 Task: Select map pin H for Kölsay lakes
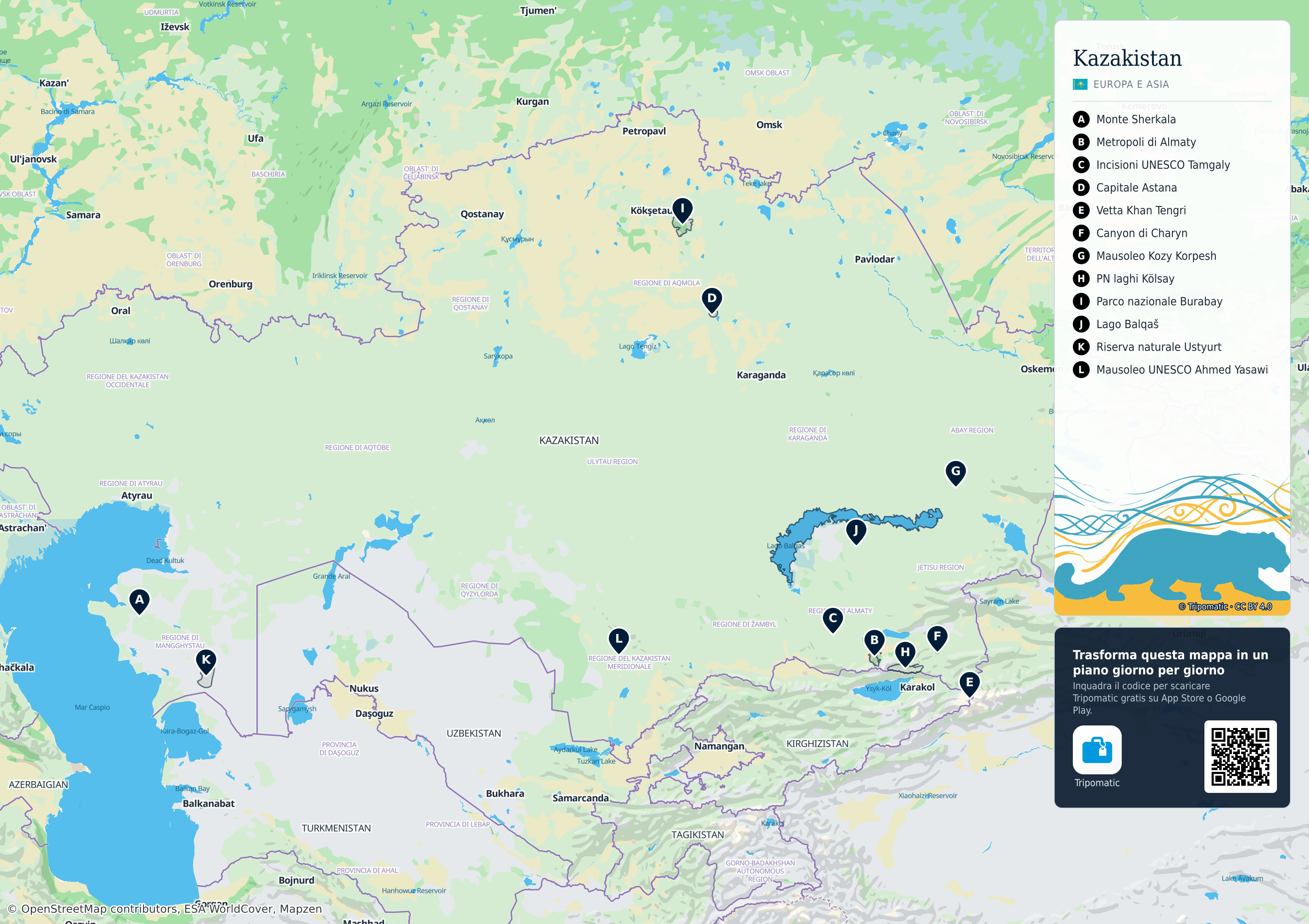(x=905, y=653)
